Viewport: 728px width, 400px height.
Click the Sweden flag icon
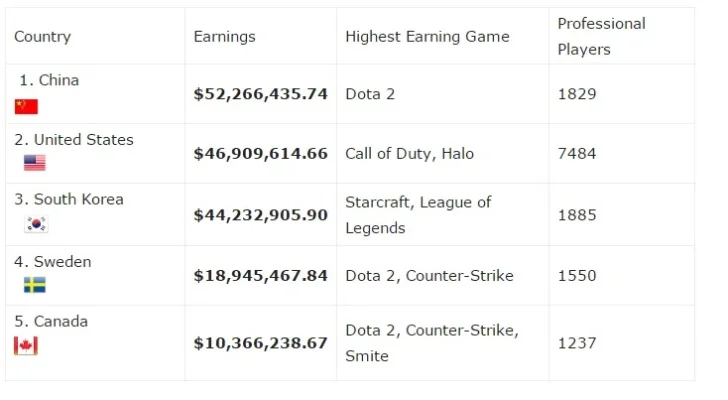(x=35, y=285)
